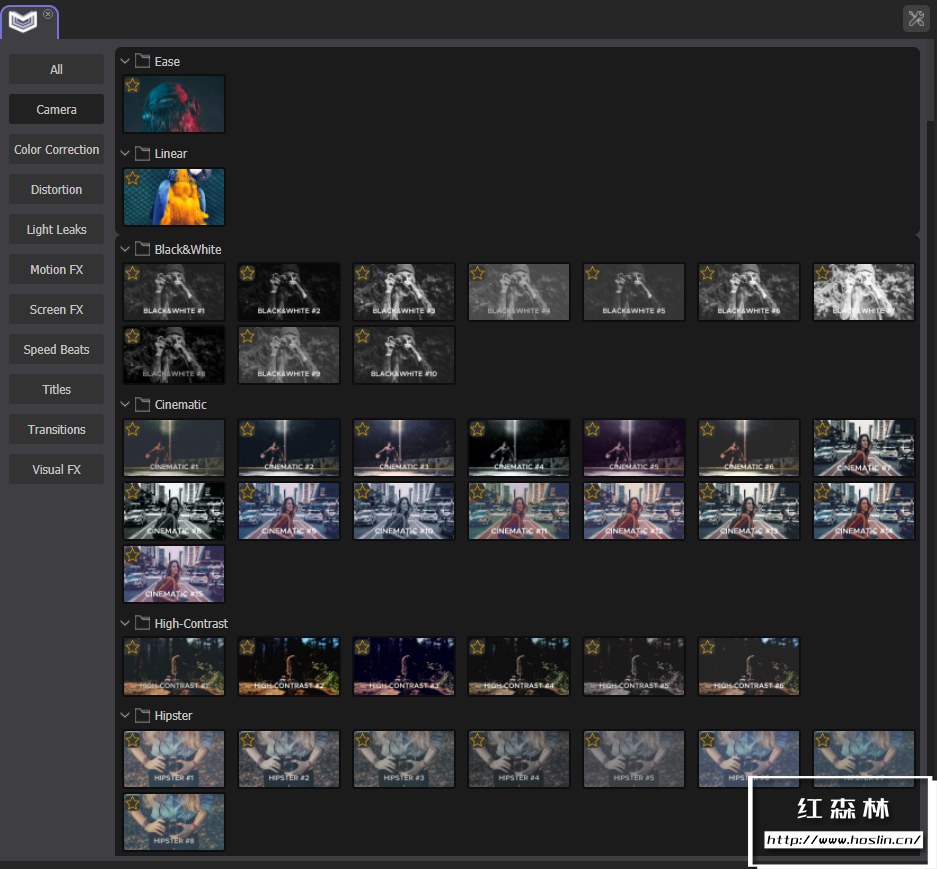This screenshot has height=869, width=937.
Task: Star the Cinematic #1 preset
Action: 133,429
